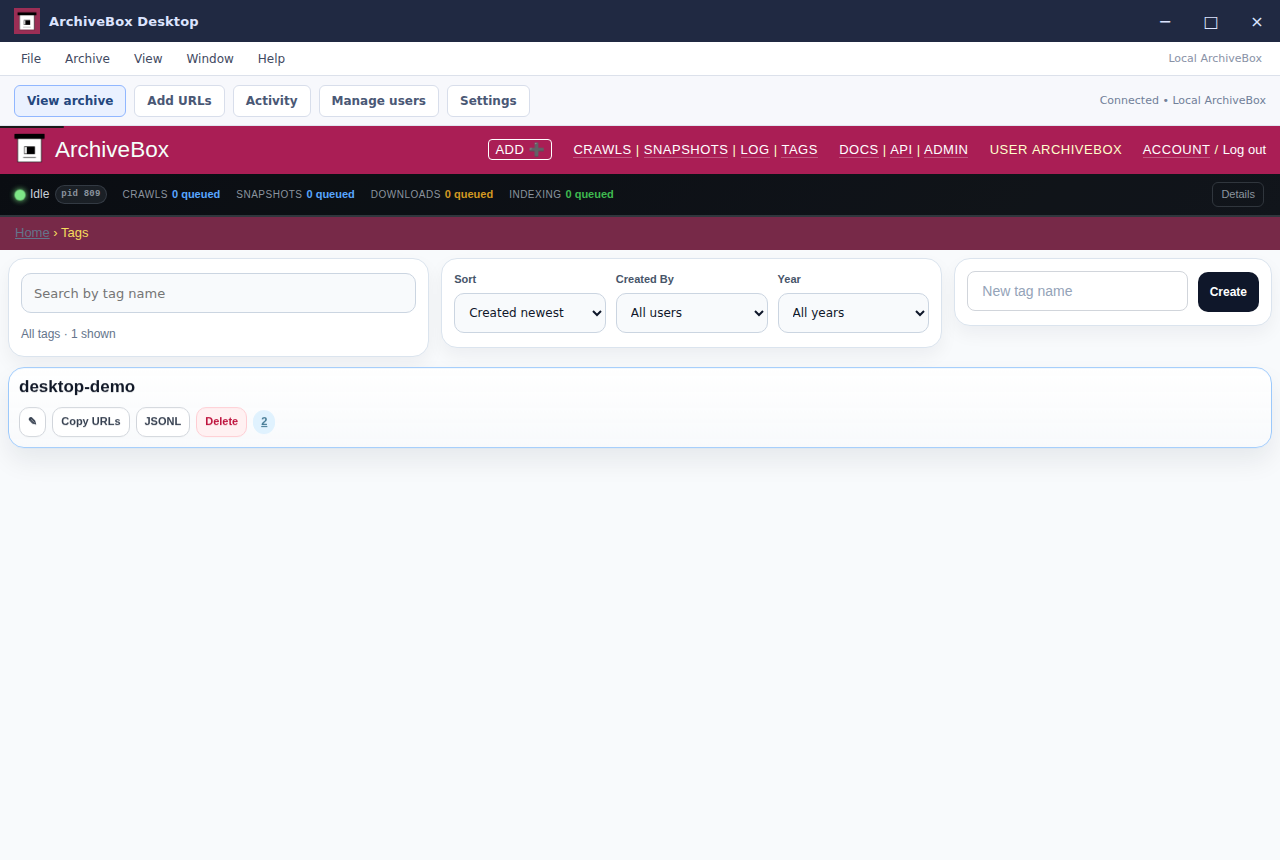Image resolution: width=1280 pixels, height=860 pixels.
Task: Edit the desktop-demo tag with pencil icon
Action: click(x=32, y=422)
